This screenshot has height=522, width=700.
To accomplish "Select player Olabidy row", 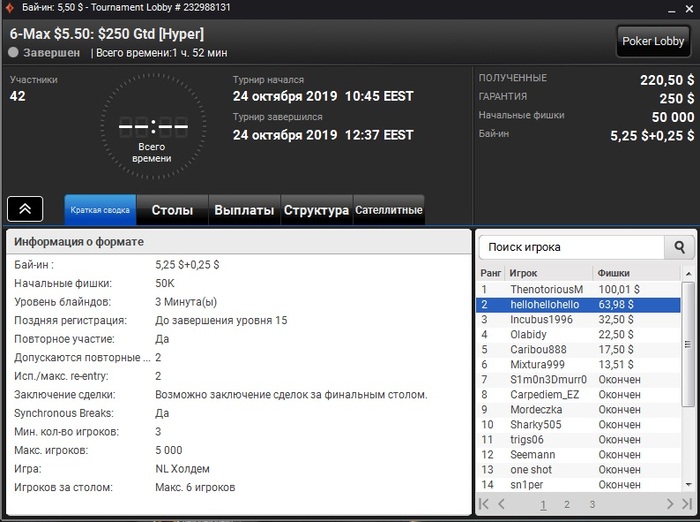I will point(579,334).
